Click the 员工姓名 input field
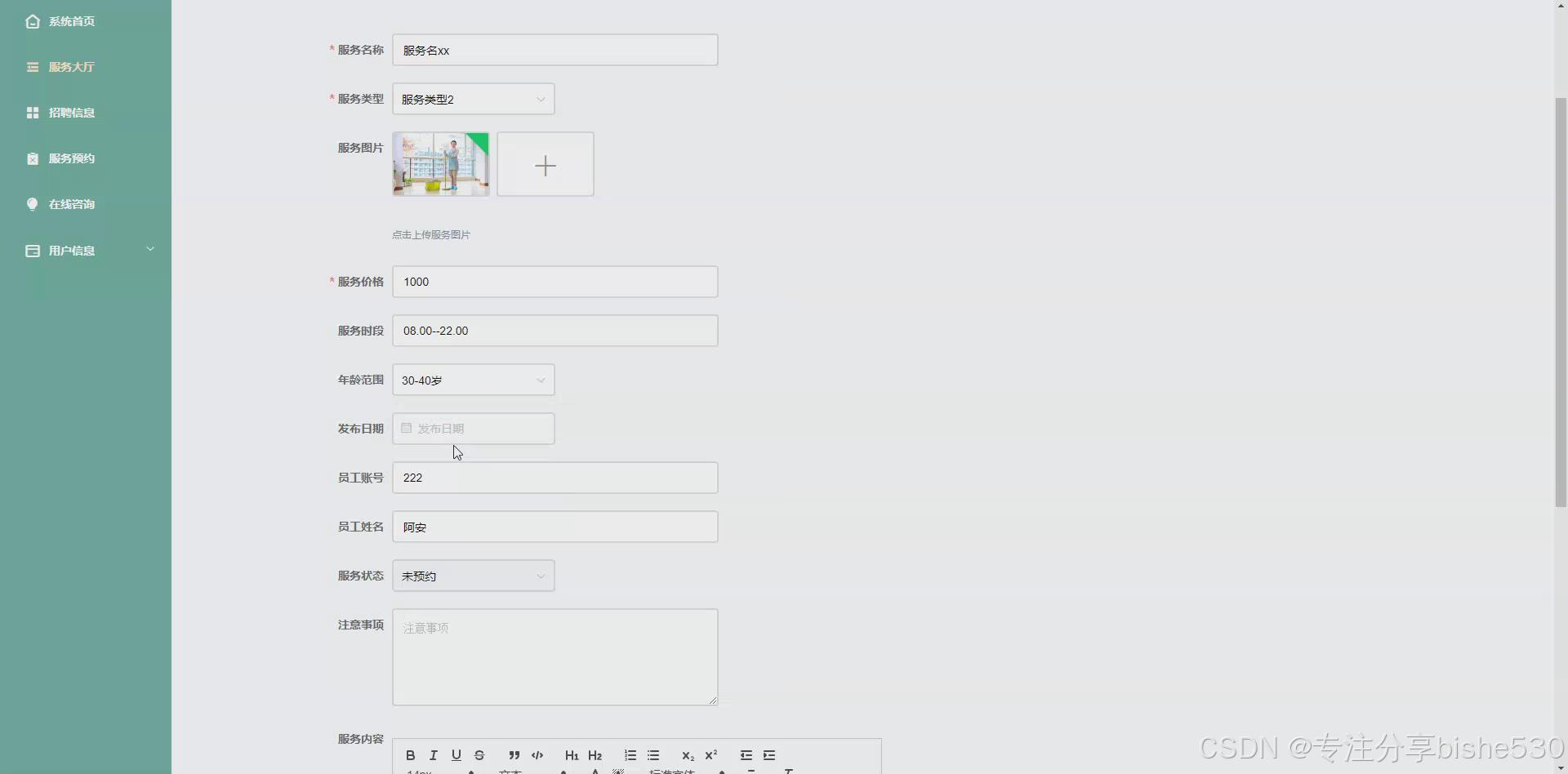 click(555, 527)
